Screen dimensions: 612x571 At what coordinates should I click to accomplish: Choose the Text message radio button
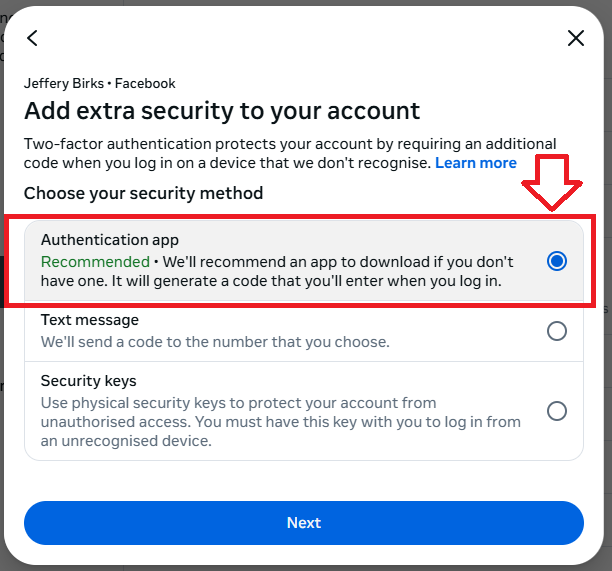[557, 331]
